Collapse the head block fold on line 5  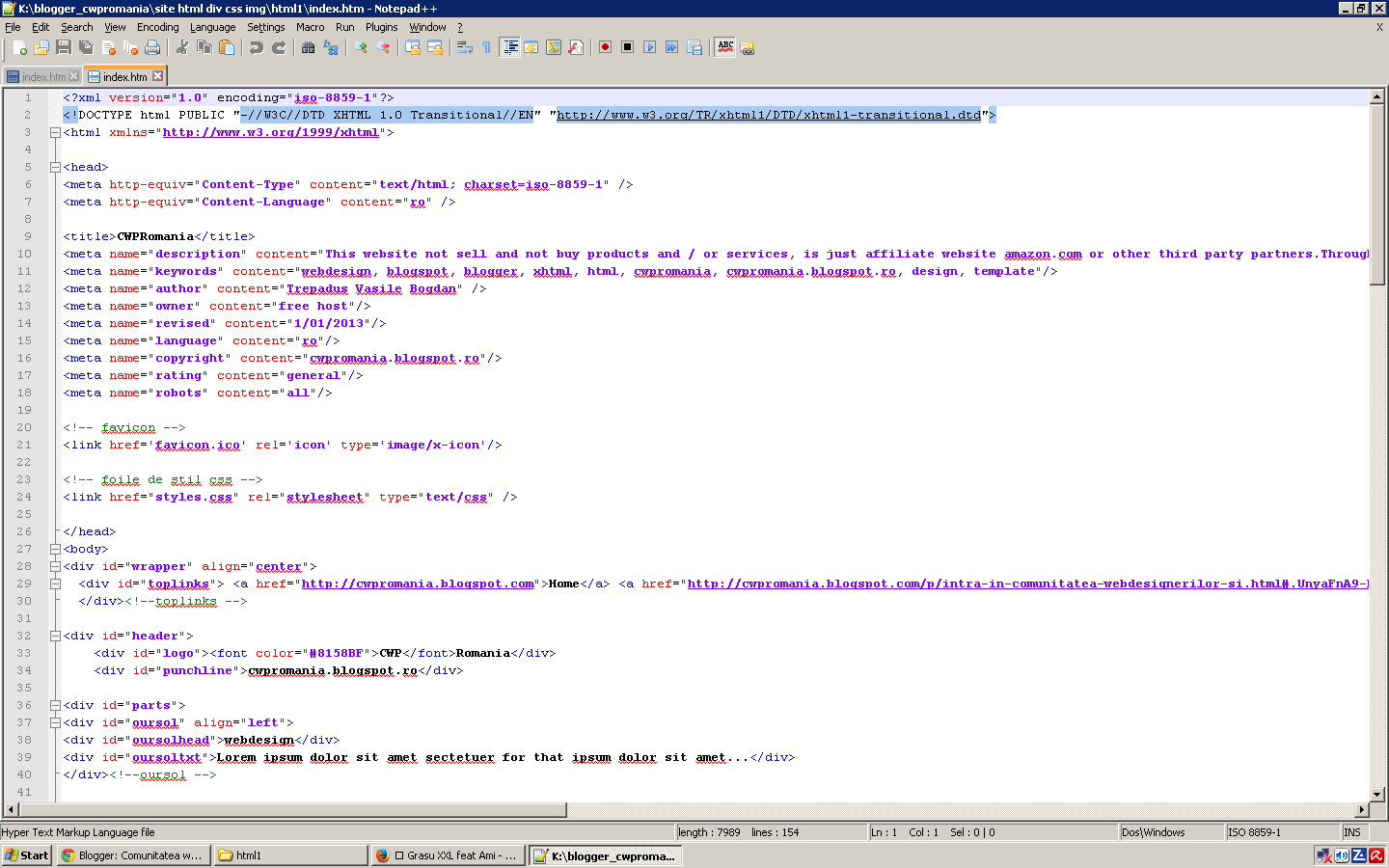55,168
